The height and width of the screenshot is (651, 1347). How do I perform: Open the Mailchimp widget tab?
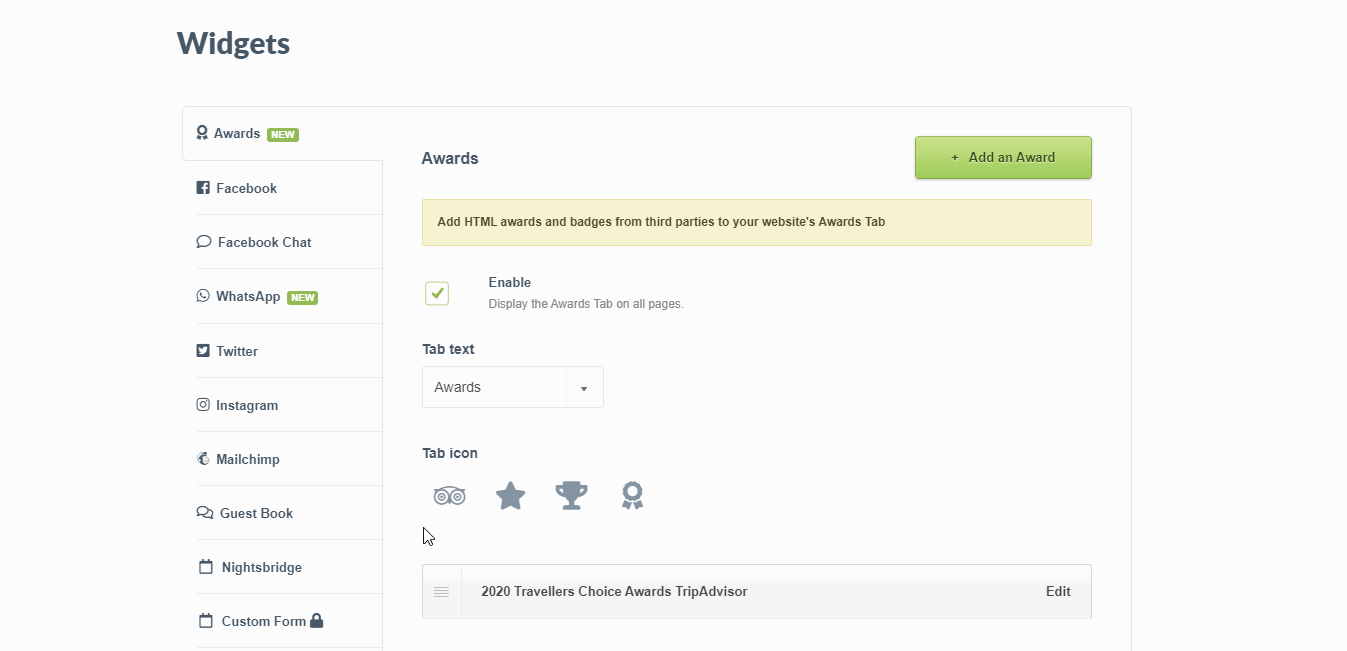[247, 459]
